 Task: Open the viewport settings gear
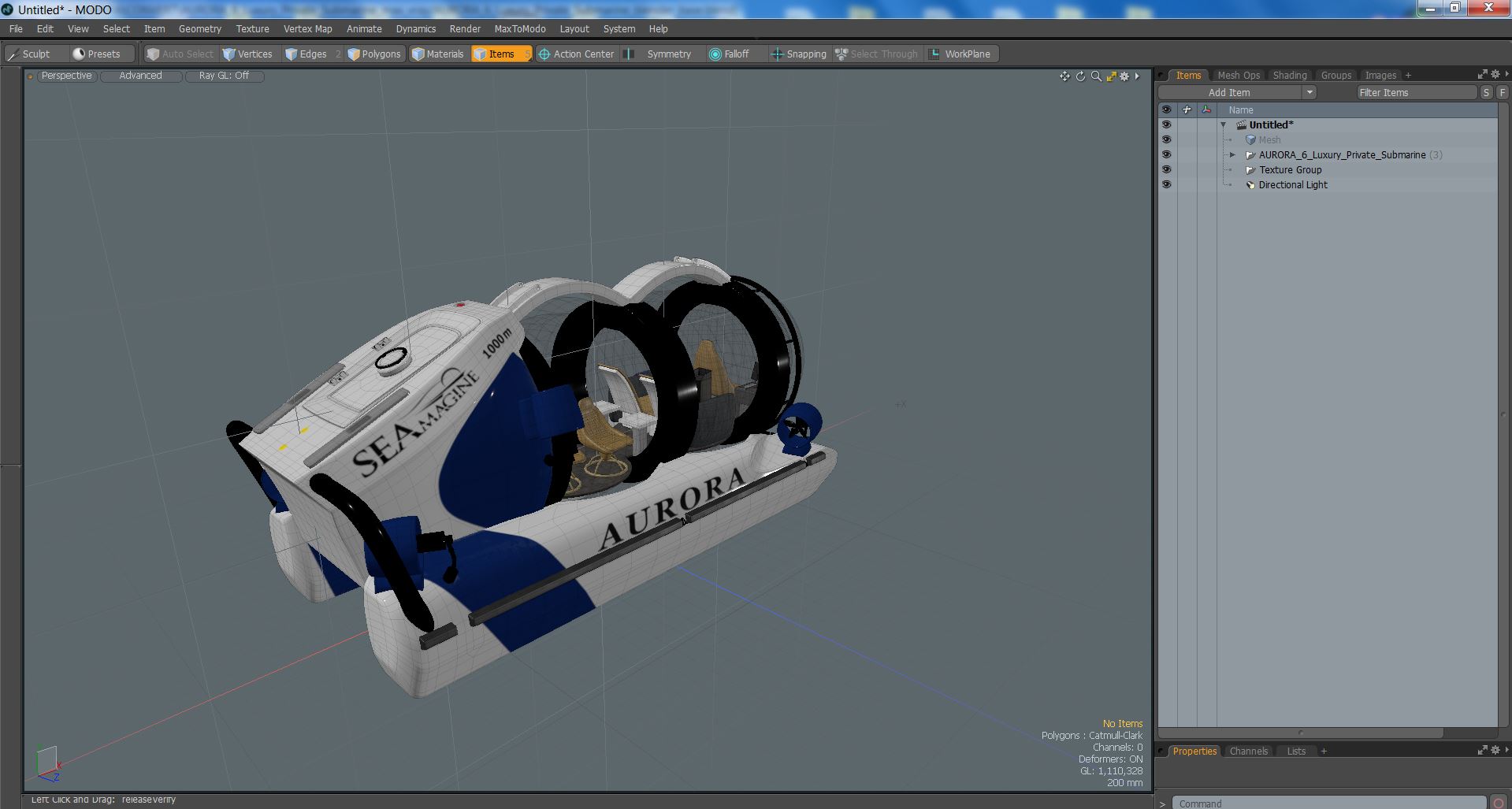click(1124, 76)
